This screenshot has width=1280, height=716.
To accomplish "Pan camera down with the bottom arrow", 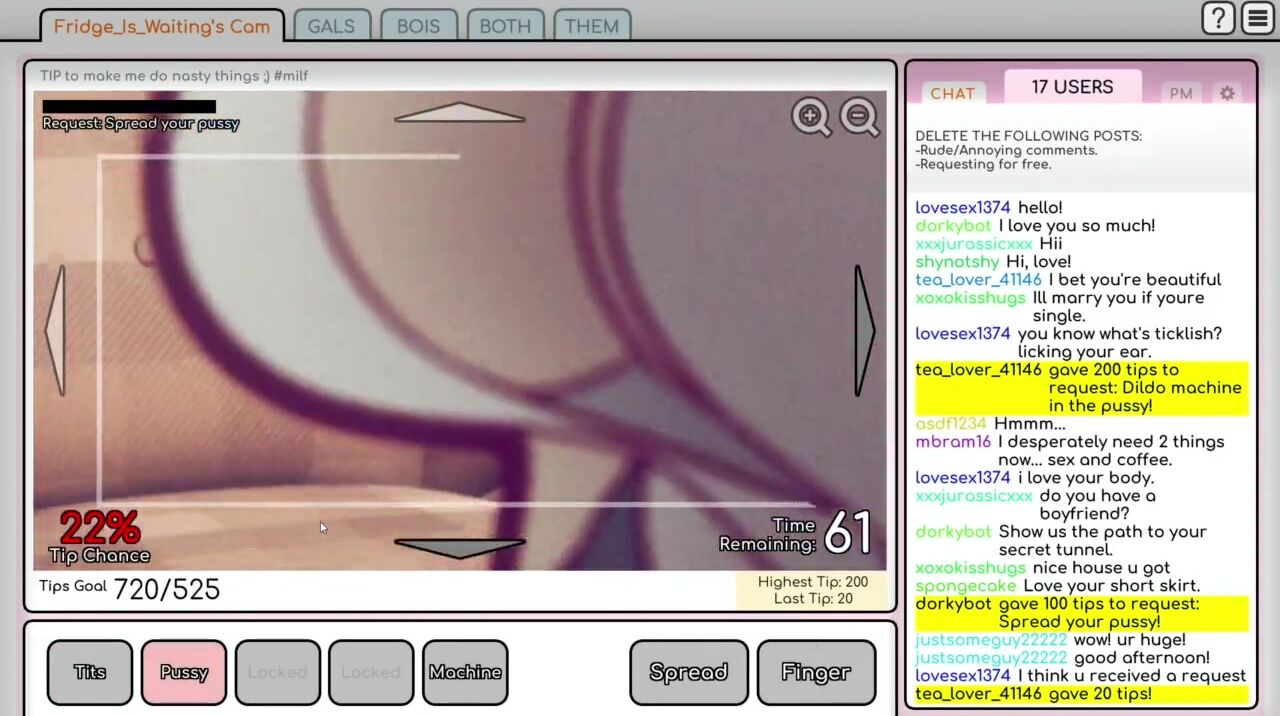I will [x=459, y=548].
